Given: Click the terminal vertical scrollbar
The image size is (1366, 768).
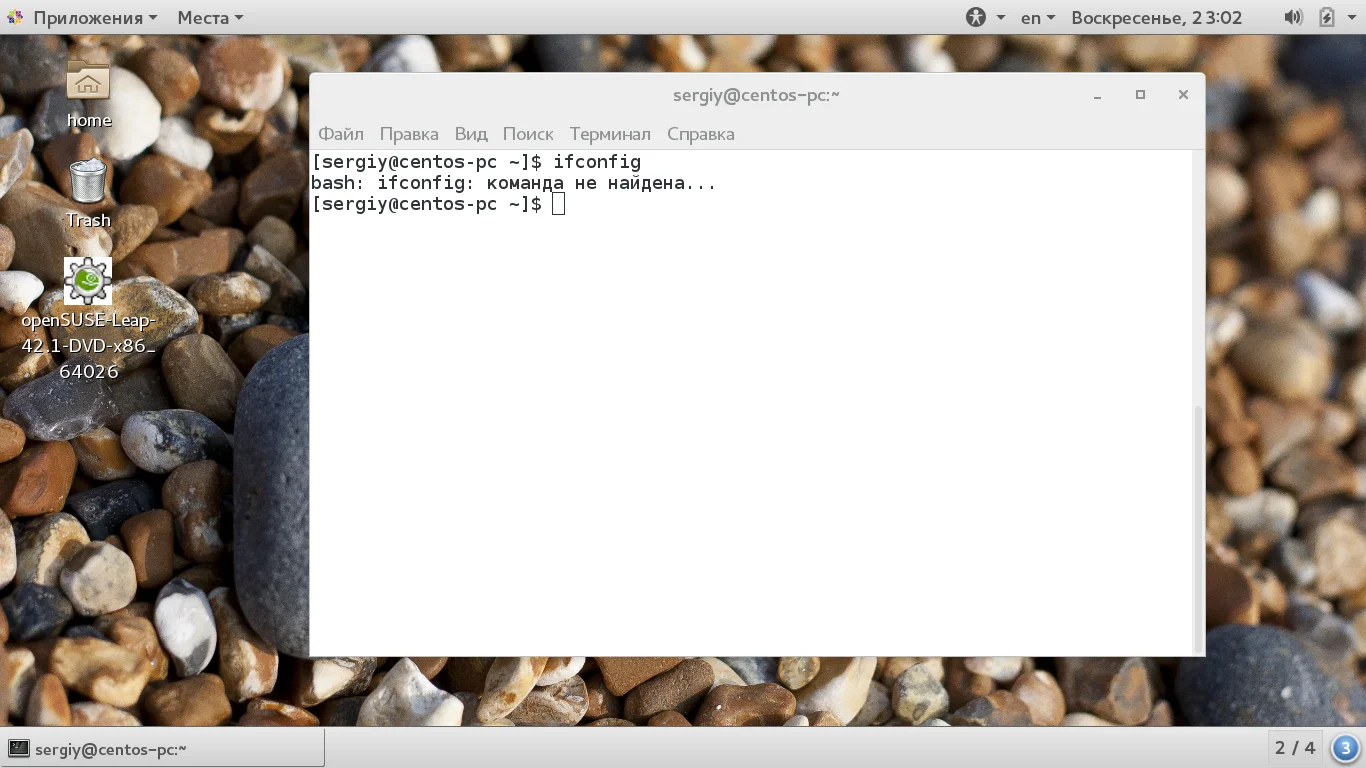Looking at the screenshot, I should tap(1198, 528).
